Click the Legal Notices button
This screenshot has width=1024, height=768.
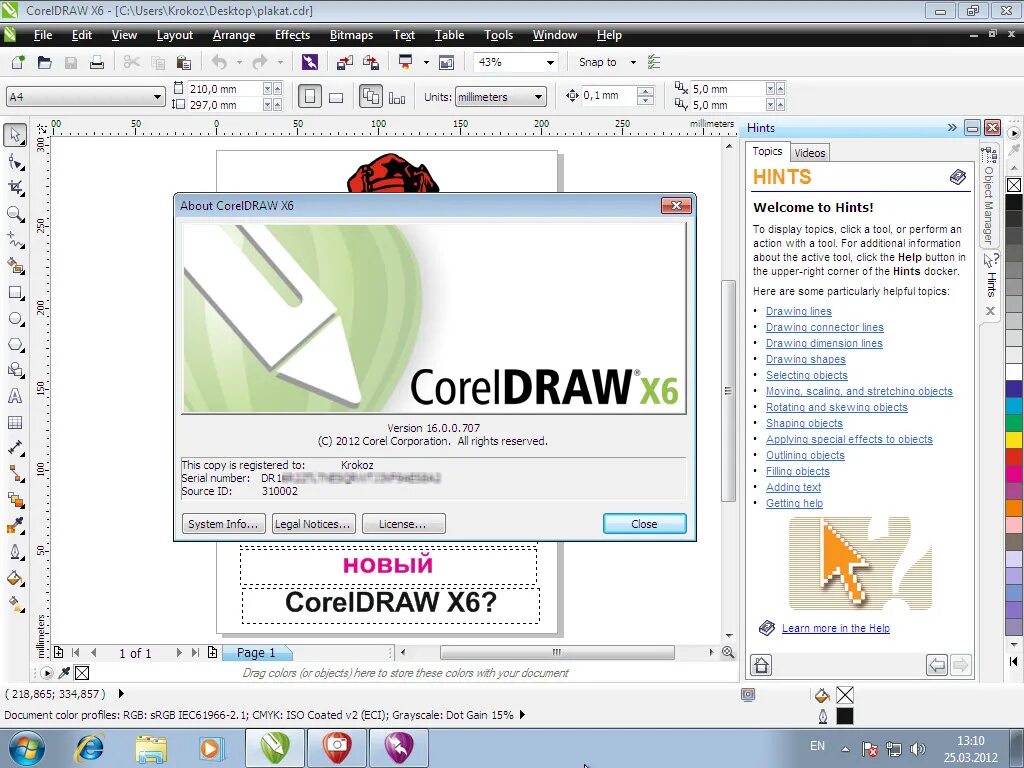pyautogui.click(x=313, y=524)
